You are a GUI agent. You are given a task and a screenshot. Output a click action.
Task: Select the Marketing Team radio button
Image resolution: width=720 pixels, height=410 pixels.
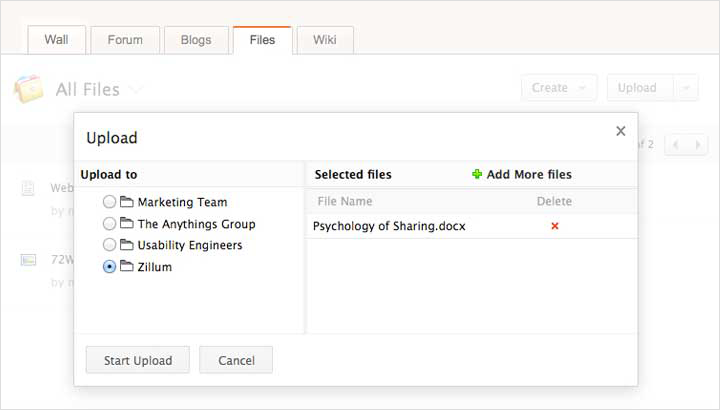pyautogui.click(x=109, y=202)
